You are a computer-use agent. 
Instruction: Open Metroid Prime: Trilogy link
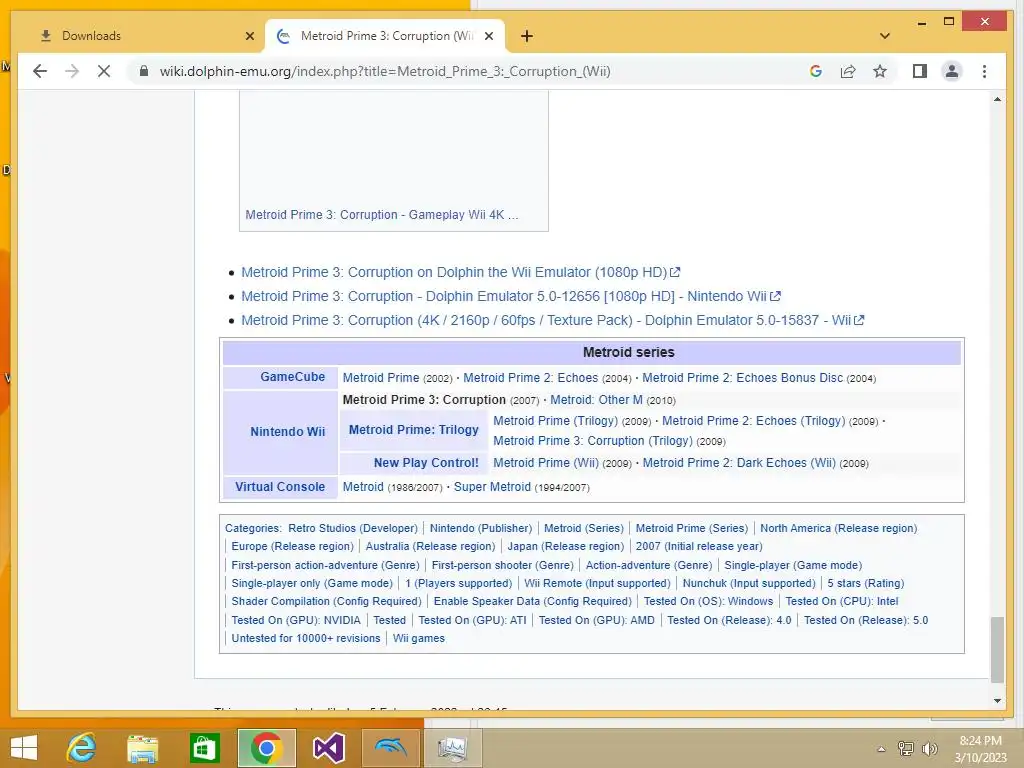coord(413,430)
